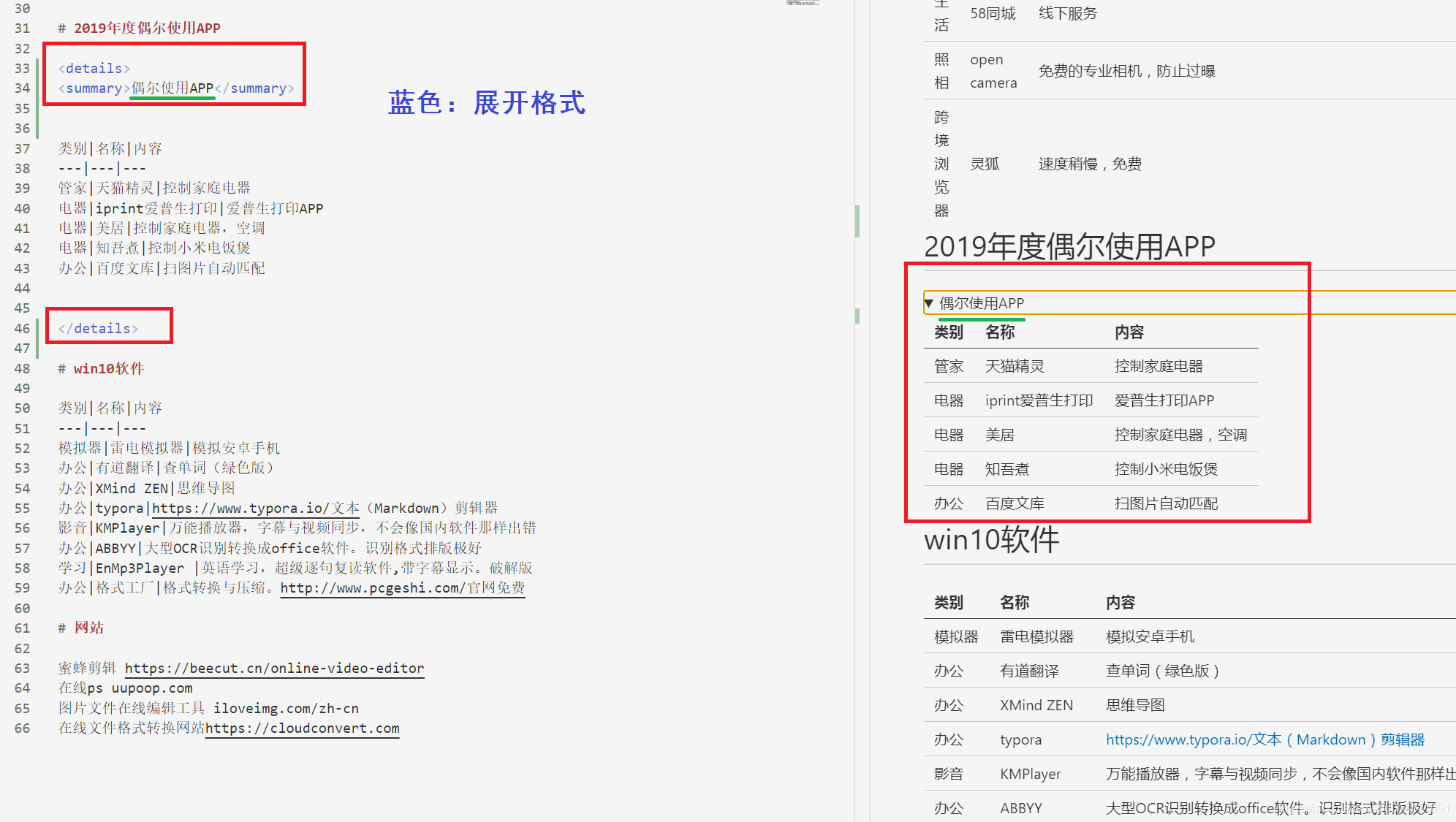Click line number 46 in the gutter
The image size is (1456, 822).
(x=23, y=329)
